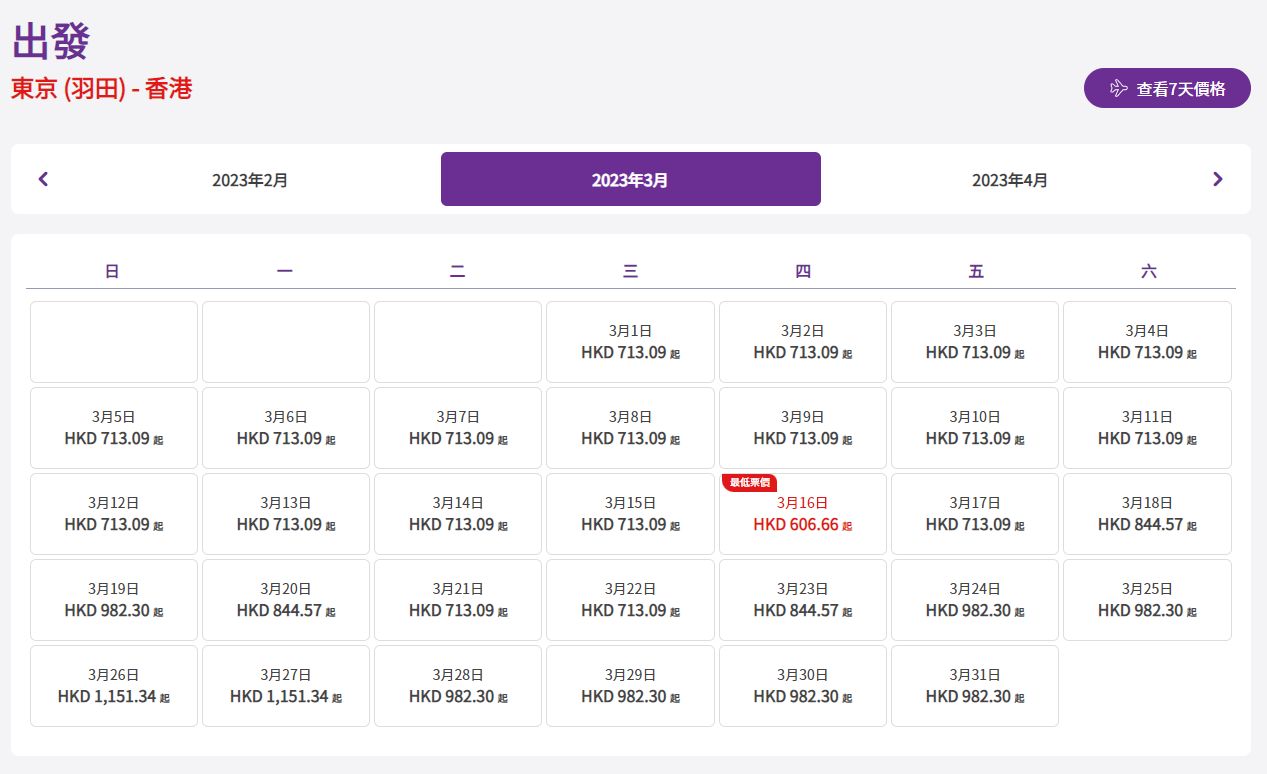This screenshot has width=1267, height=774.
Task: Select the 2023年3月 month tab
Action: pyautogui.click(x=630, y=180)
